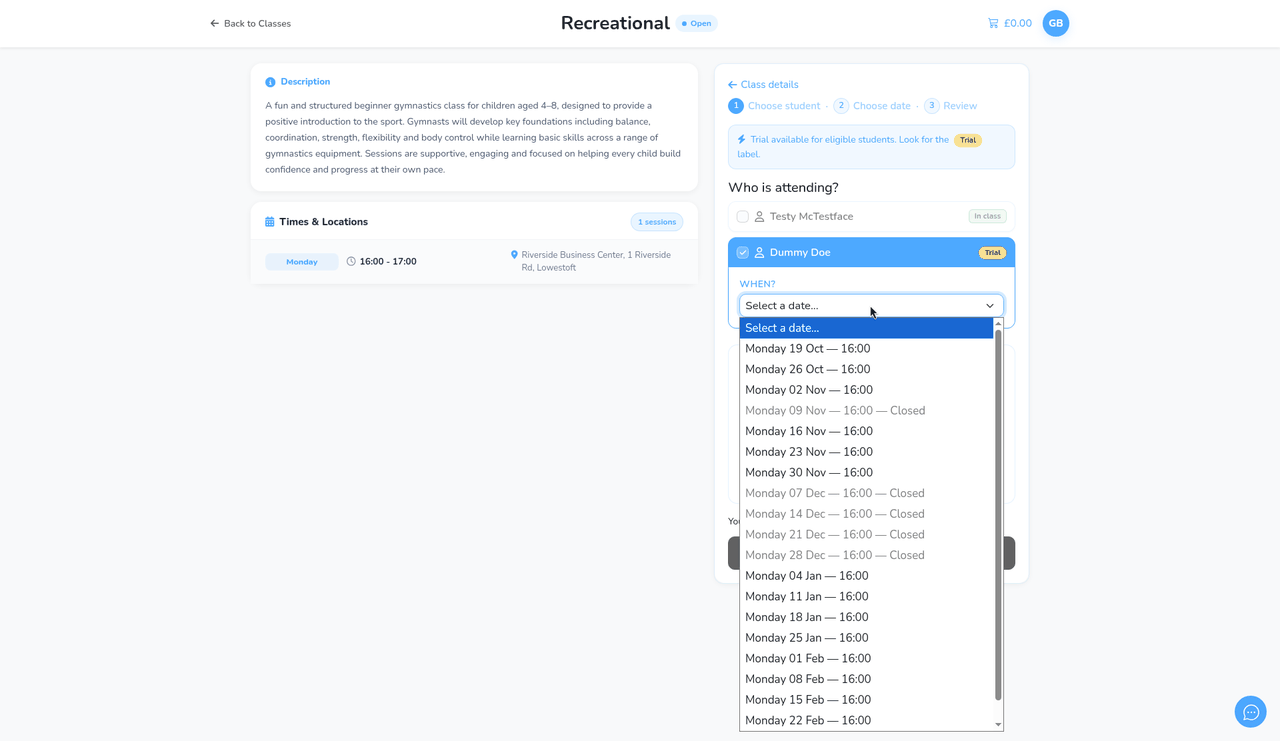Choose Monday 04 Jan — 16:00
This screenshot has height=741, width=1280.
tap(866, 576)
